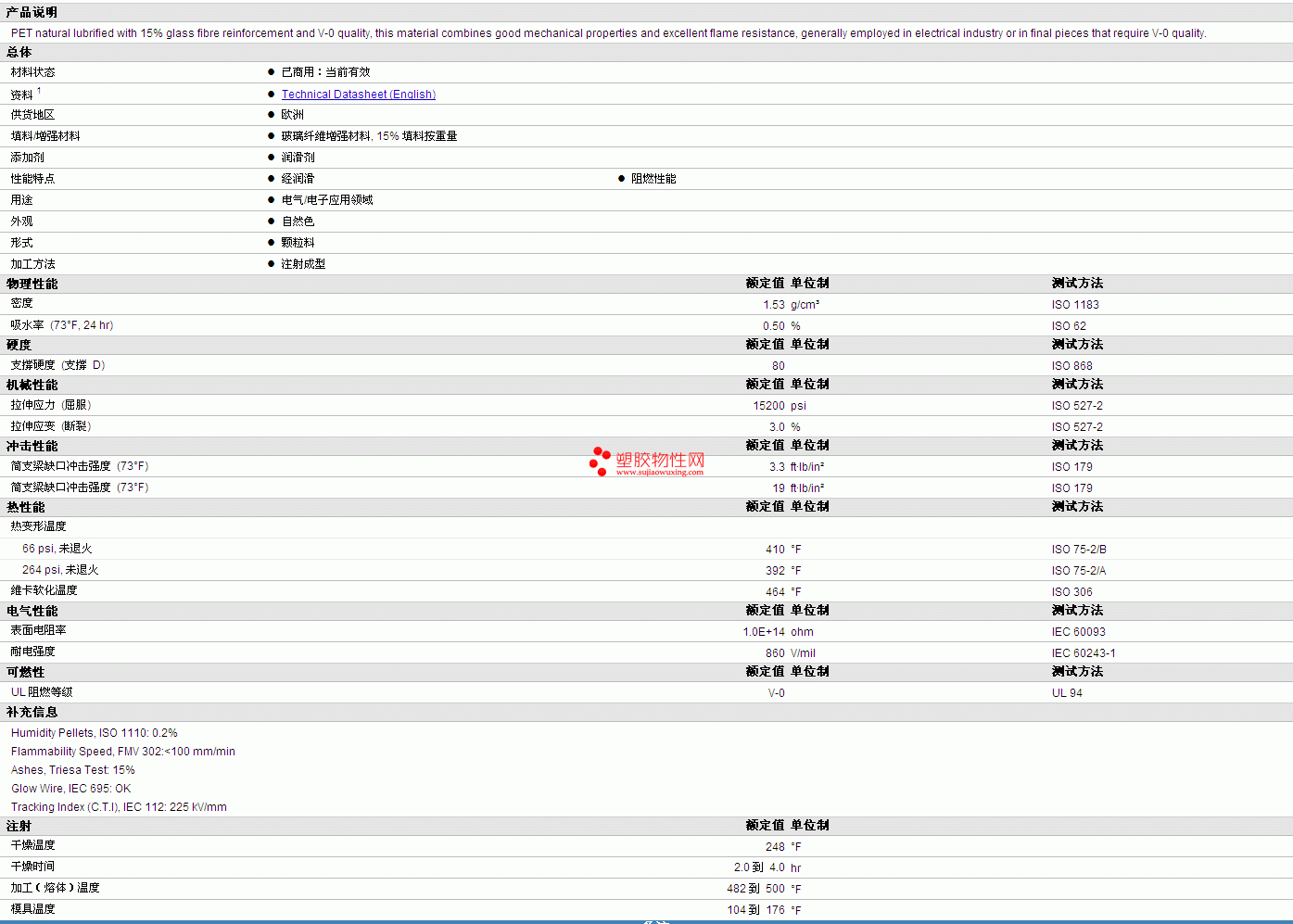
Task: Select the UL 阻燃等级 row label
Action: point(42,692)
